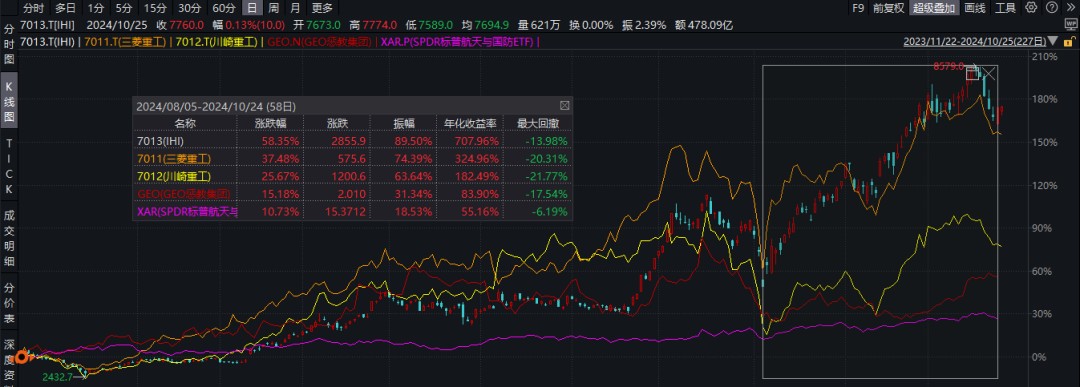Select the 1分 period
Screen dimensions: 1080x387
(96, 8)
